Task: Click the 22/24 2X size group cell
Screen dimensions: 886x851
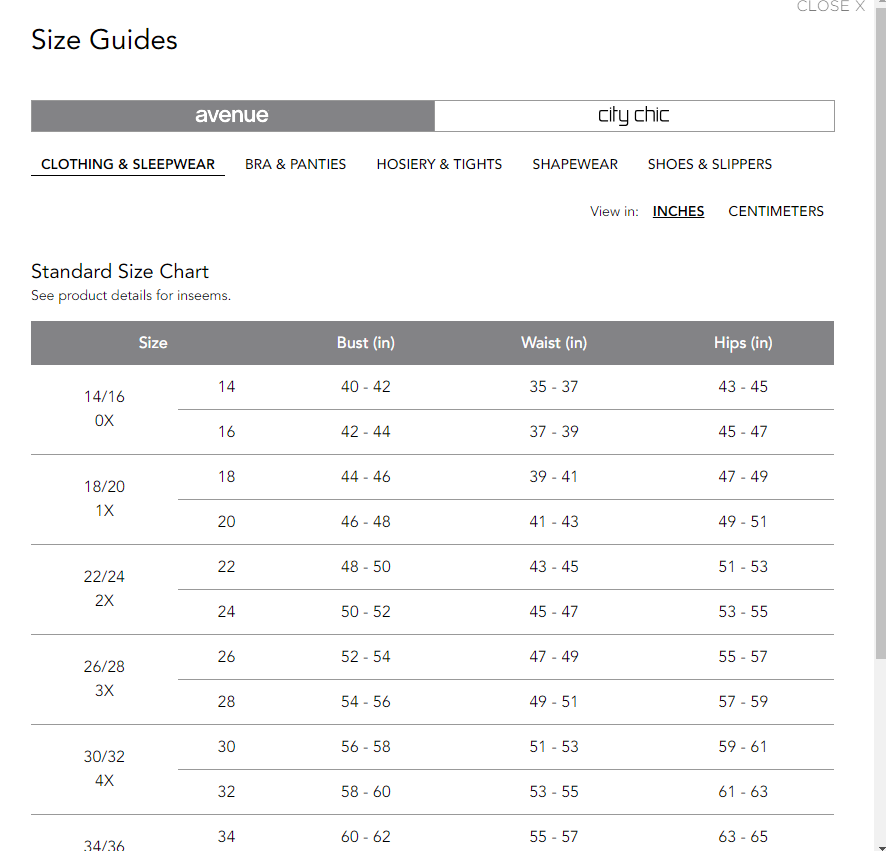Action: click(105, 589)
